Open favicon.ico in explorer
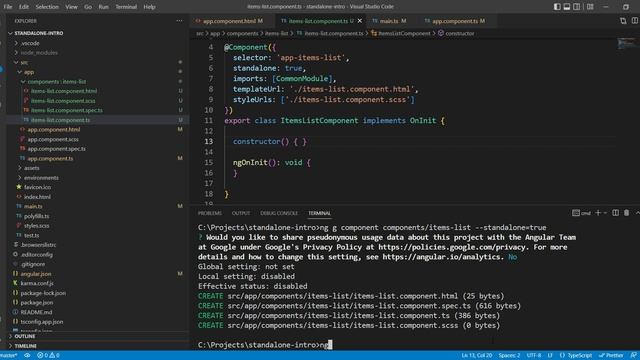This screenshot has width=640, height=360. click(x=37, y=187)
